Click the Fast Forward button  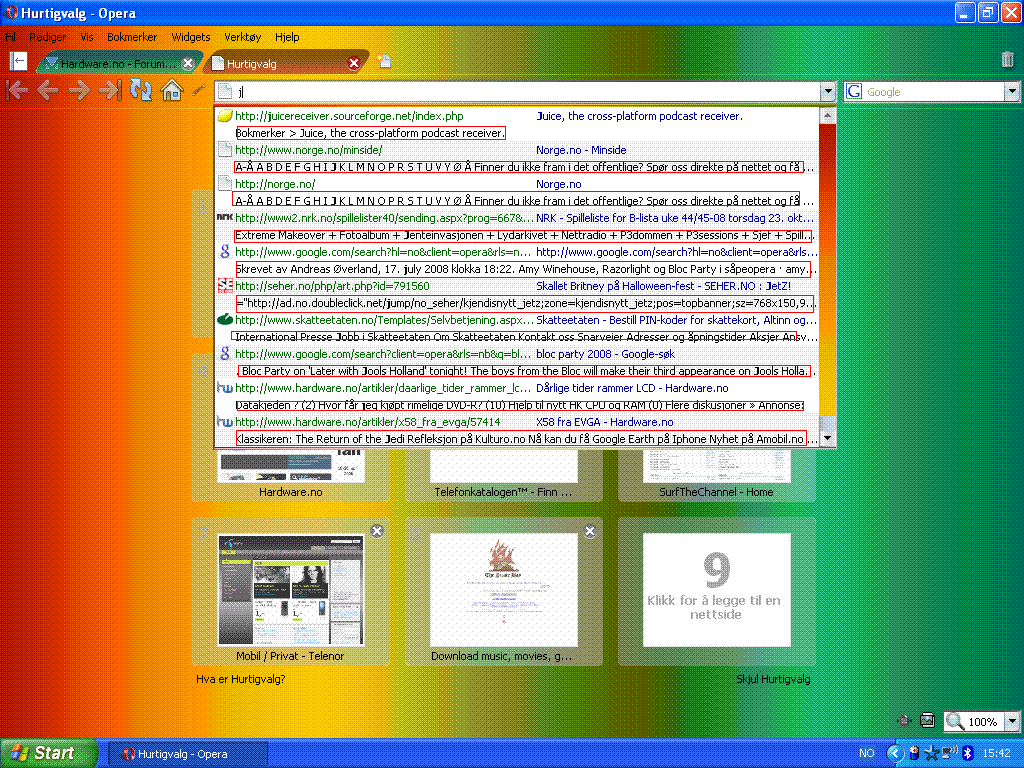click(110, 90)
